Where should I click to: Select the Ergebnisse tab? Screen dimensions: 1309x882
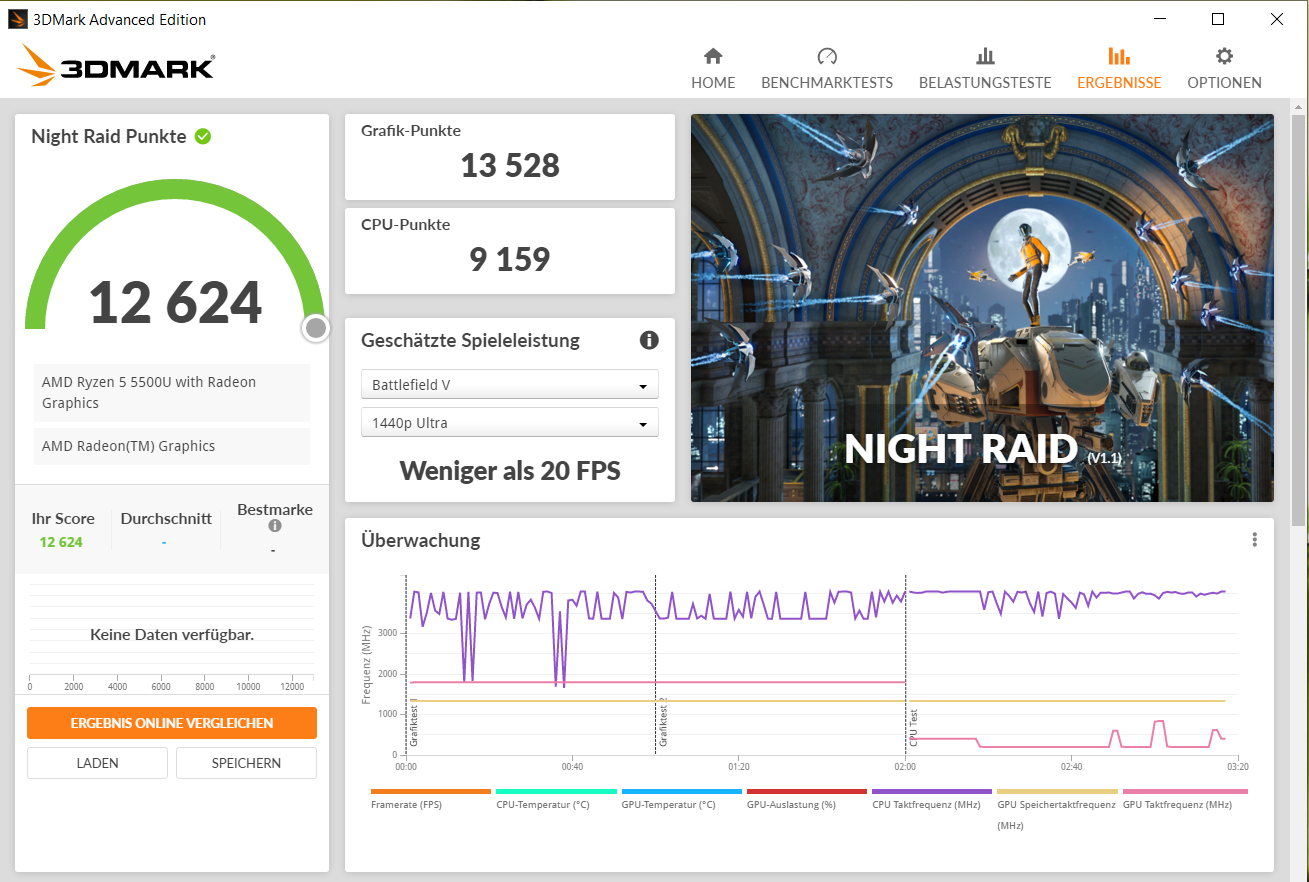tap(1119, 69)
